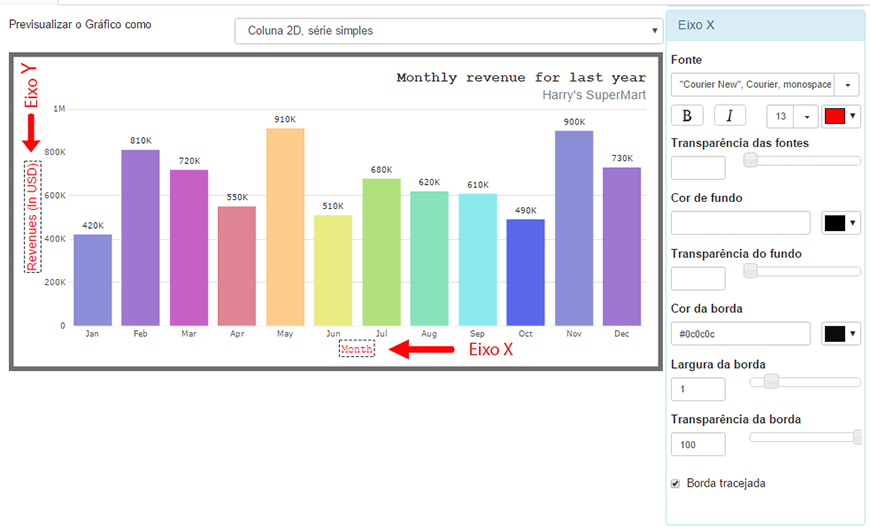This screenshot has width=870, height=527.
Task: Click the Transparência das fontes slider handle
Action: tap(750, 160)
